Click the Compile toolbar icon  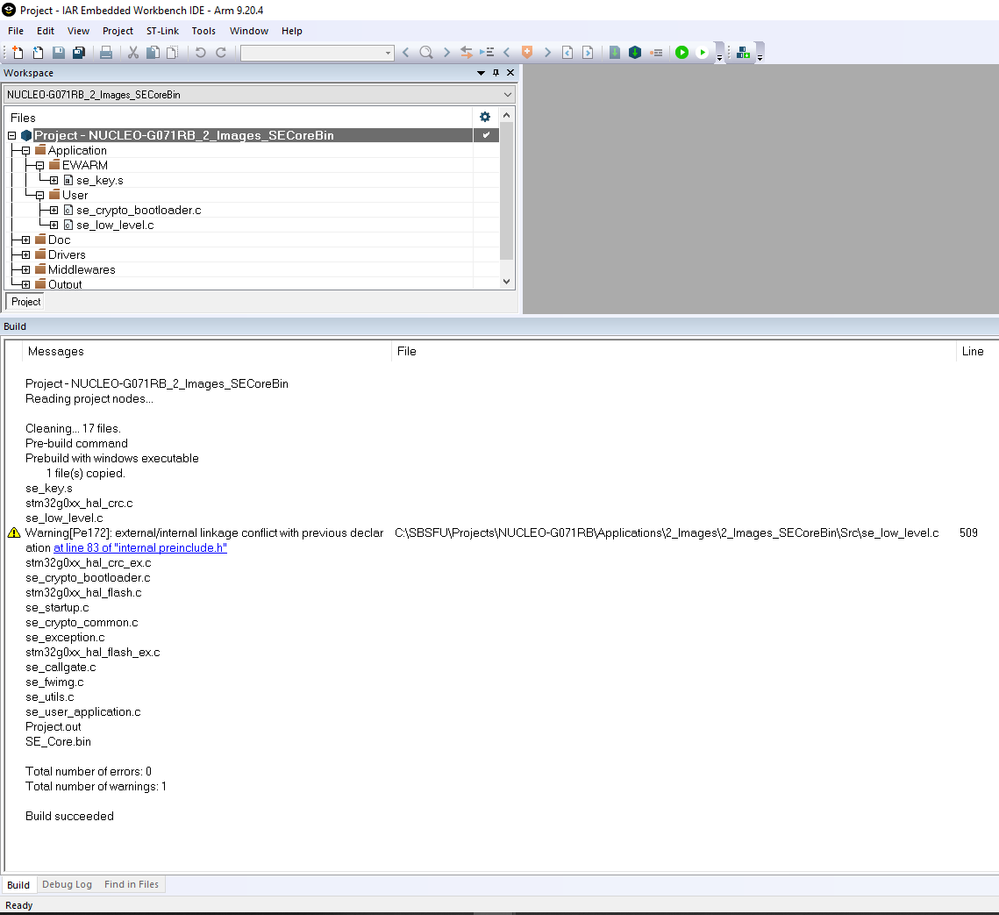pos(615,52)
